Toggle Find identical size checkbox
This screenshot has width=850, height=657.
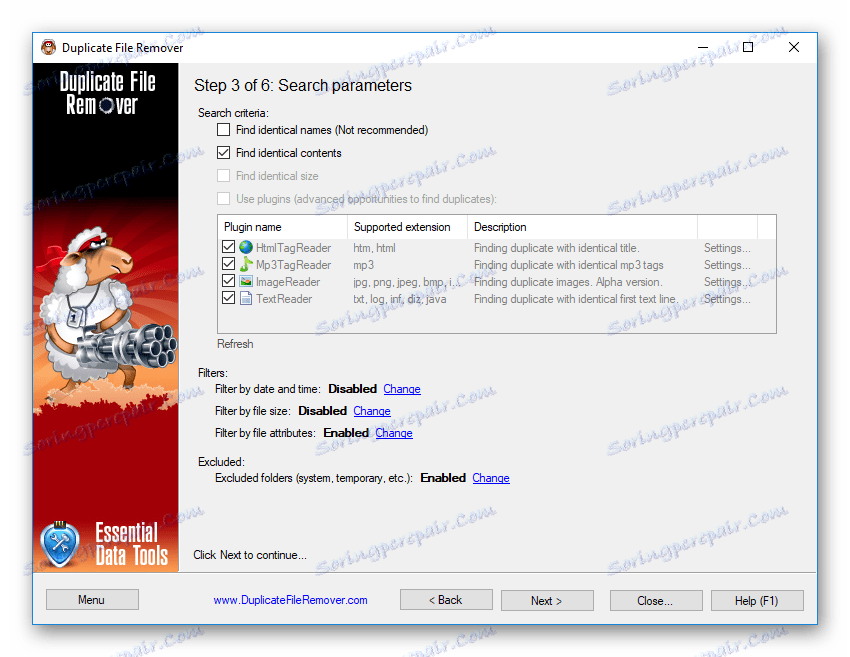[223, 176]
